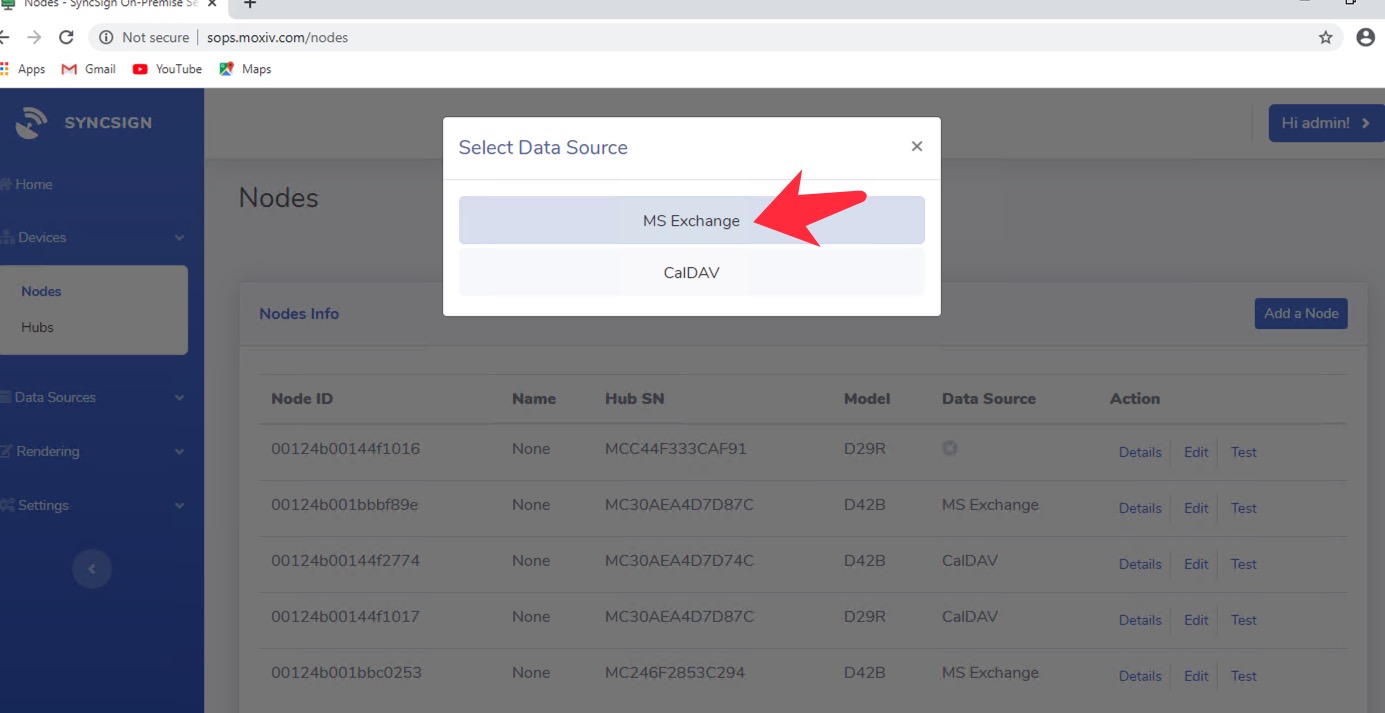Viewport: 1385px width, 713px height.
Task: Click the Select Data Source dialog title
Action: (543, 147)
